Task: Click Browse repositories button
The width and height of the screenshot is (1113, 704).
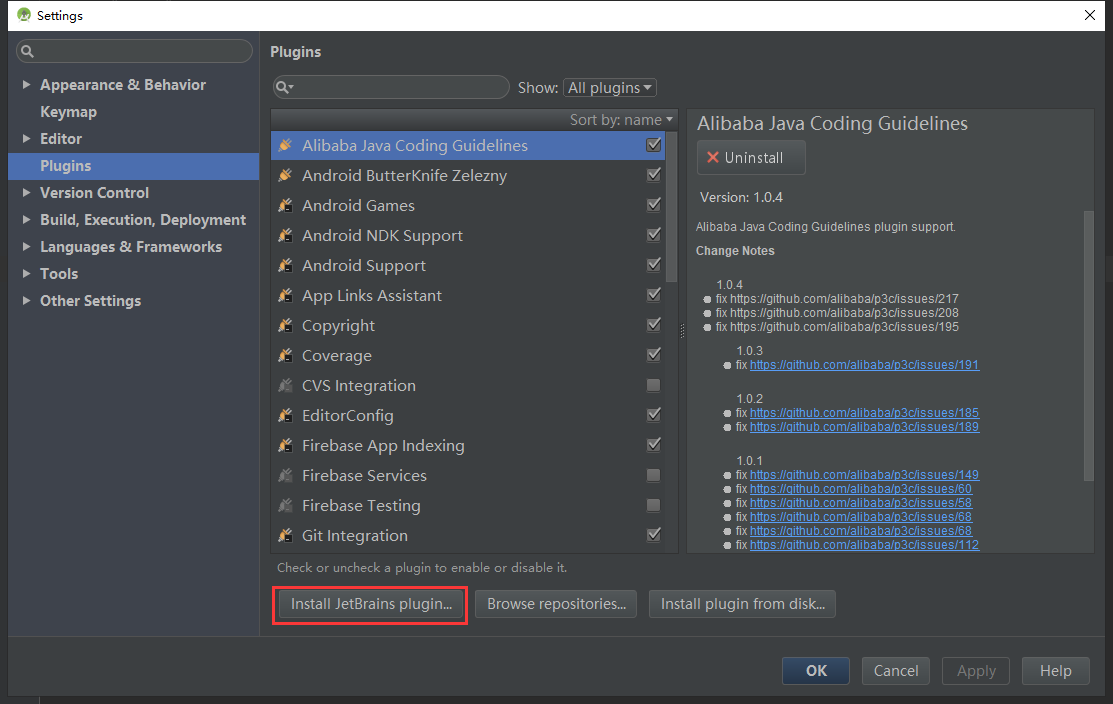Action: [556, 604]
